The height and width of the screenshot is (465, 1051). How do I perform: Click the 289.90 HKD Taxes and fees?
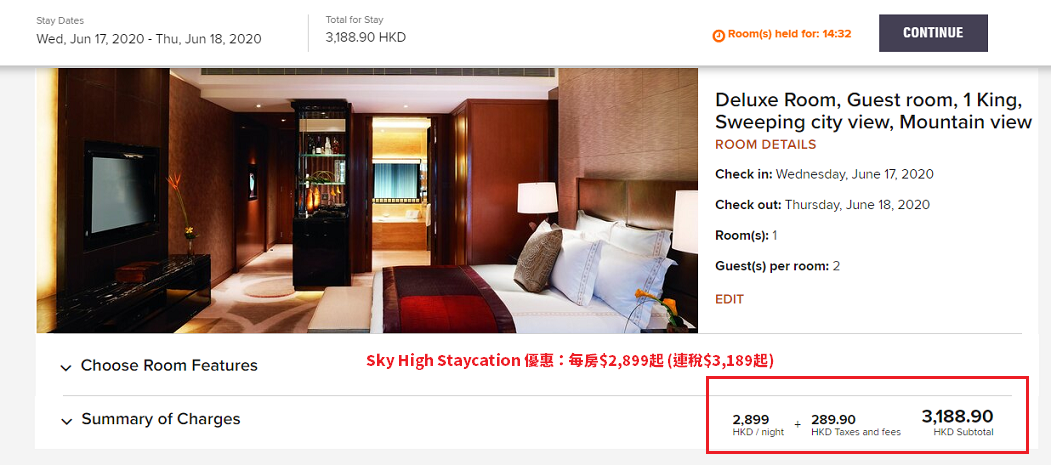click(855, 425)
